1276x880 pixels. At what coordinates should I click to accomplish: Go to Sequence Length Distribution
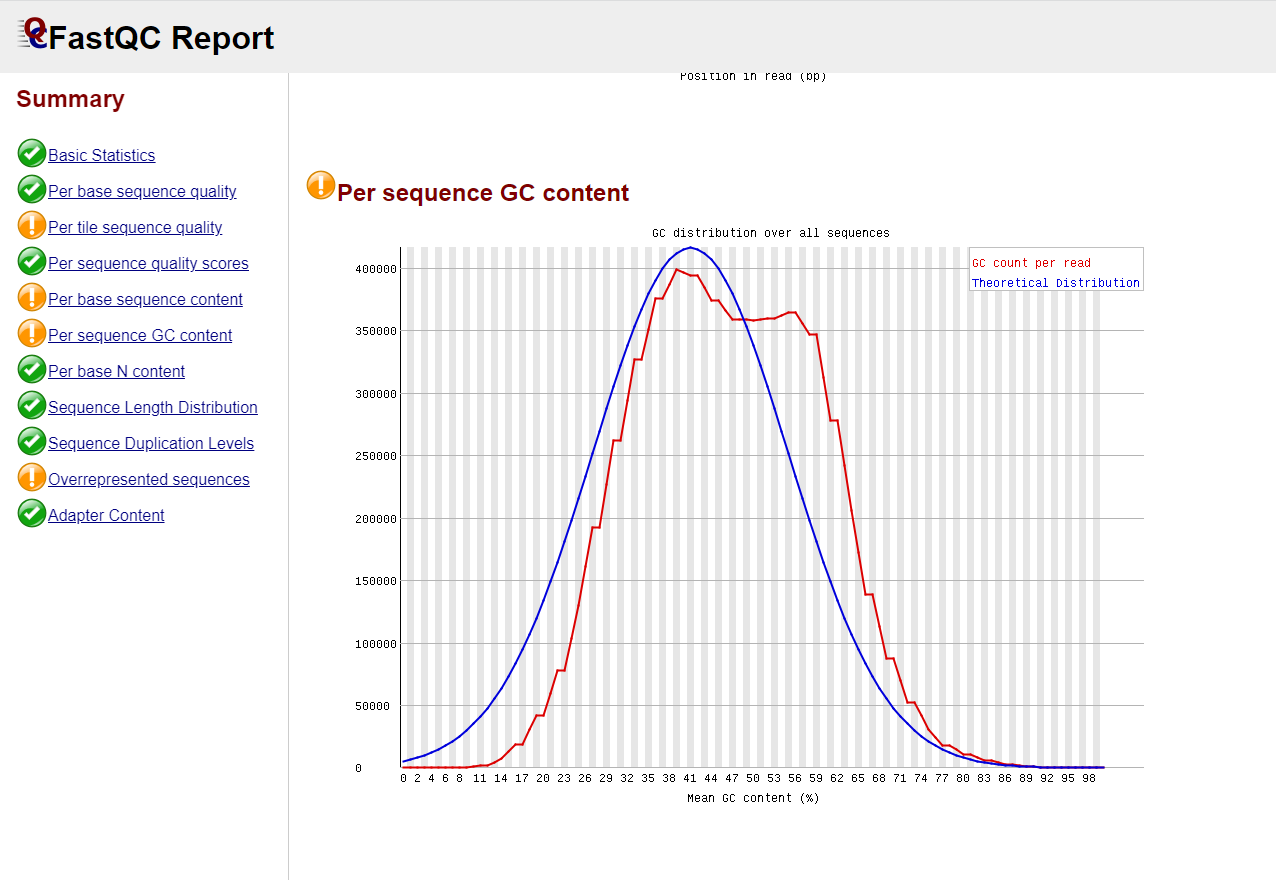tap(153, 408)
